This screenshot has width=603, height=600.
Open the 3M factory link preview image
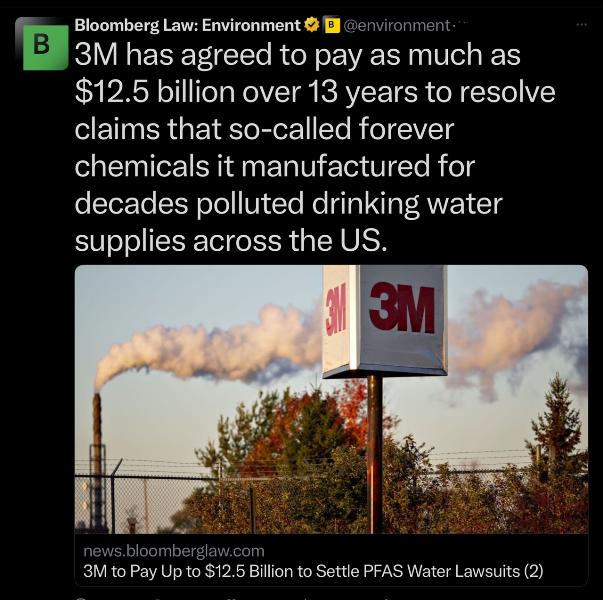[331, 399]
